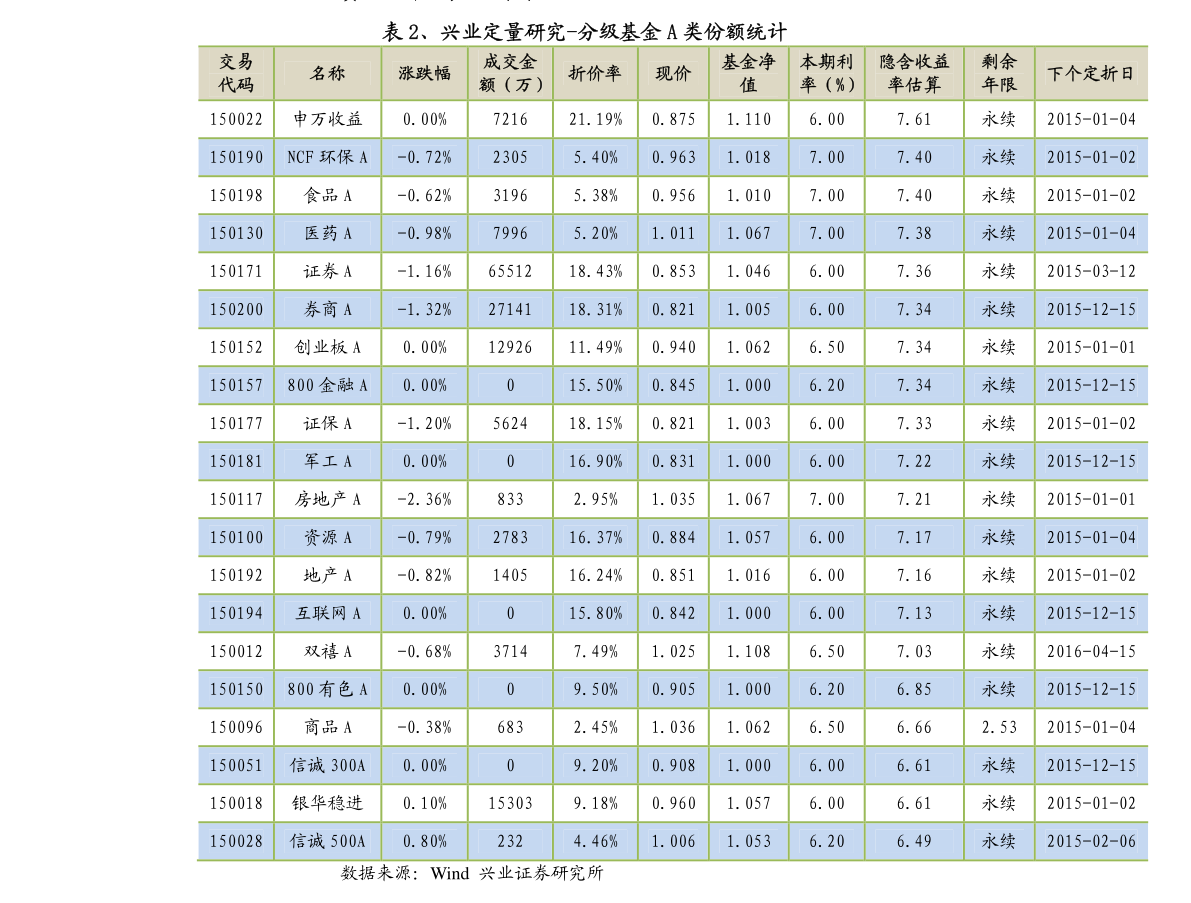
Task: Select the 隐含收益率估算 header cell
Action: 914,73
